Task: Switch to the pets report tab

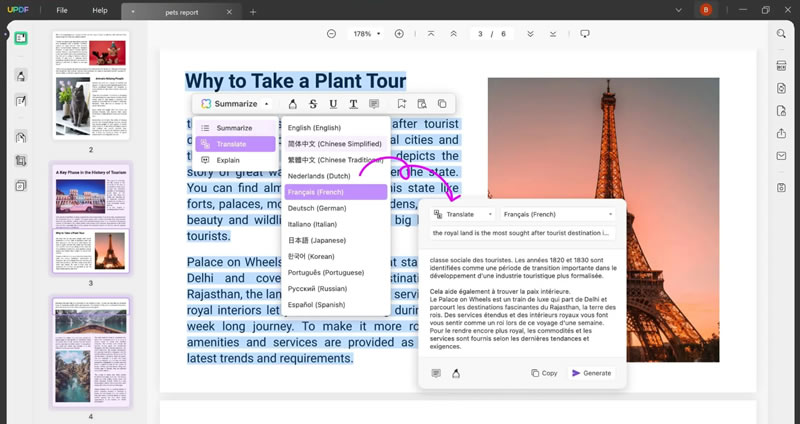Action: [x=182, y=12]
